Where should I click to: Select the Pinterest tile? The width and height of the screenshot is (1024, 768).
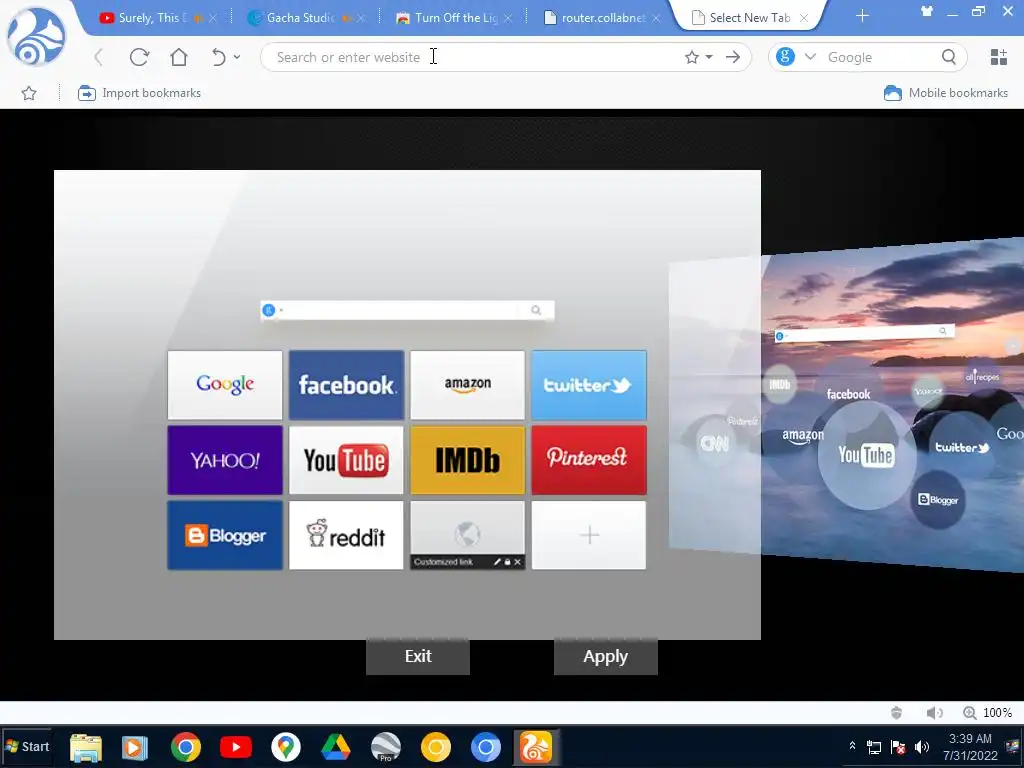tap(589, 460)
